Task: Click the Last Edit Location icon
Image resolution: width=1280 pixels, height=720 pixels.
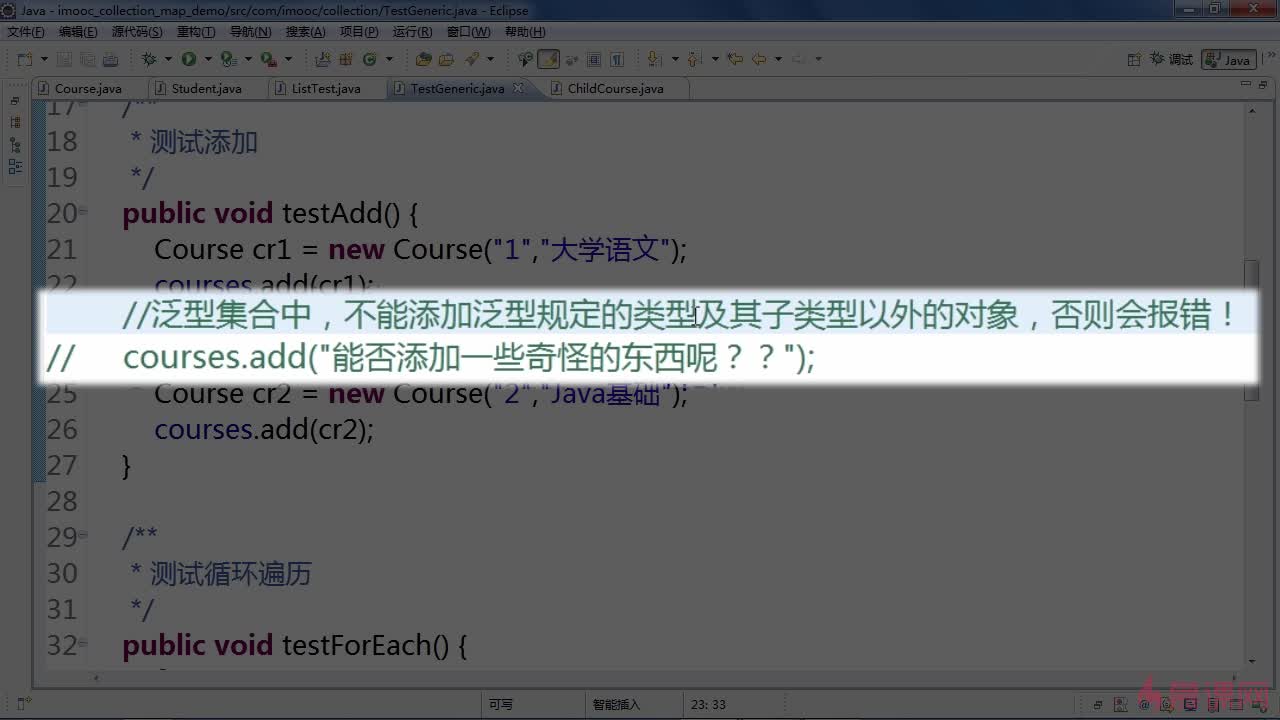Action: coord(735,59)
